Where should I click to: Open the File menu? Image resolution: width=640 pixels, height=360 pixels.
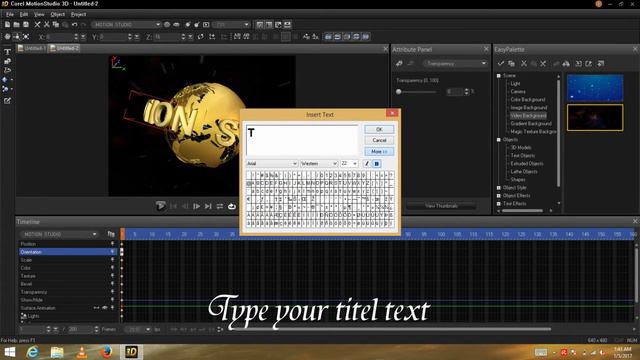point(9,14)
